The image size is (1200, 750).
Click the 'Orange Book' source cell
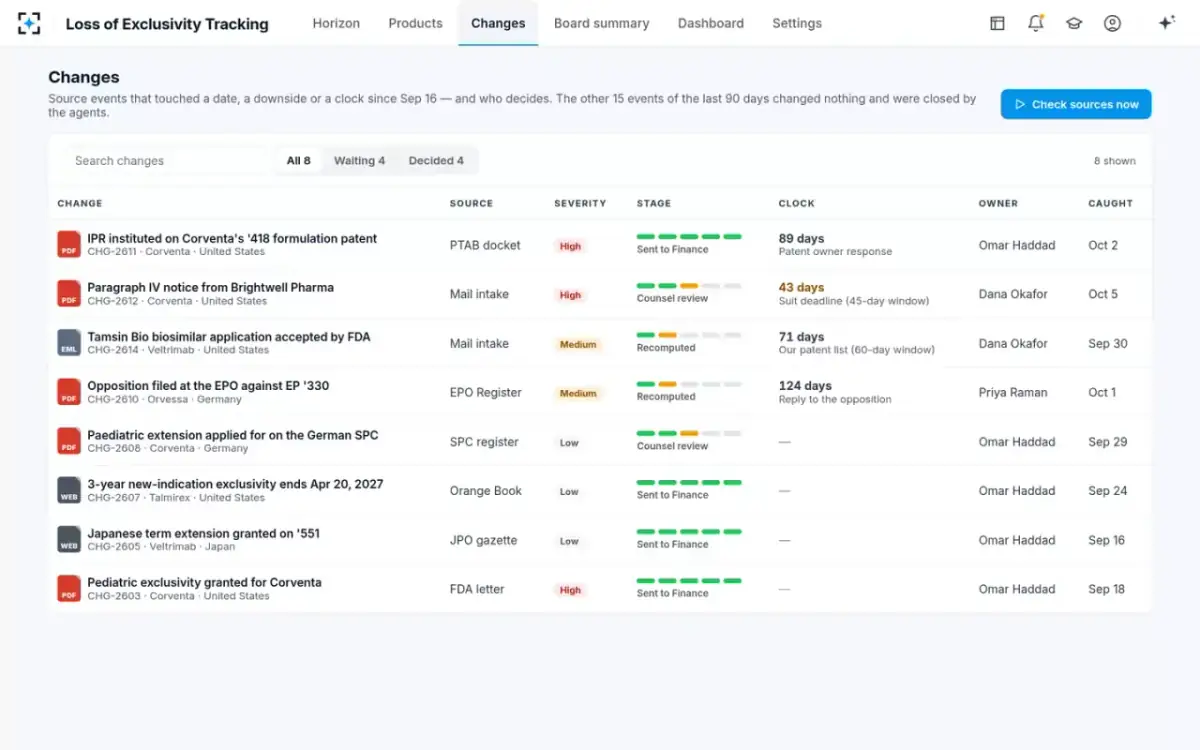tap(486, 491)
